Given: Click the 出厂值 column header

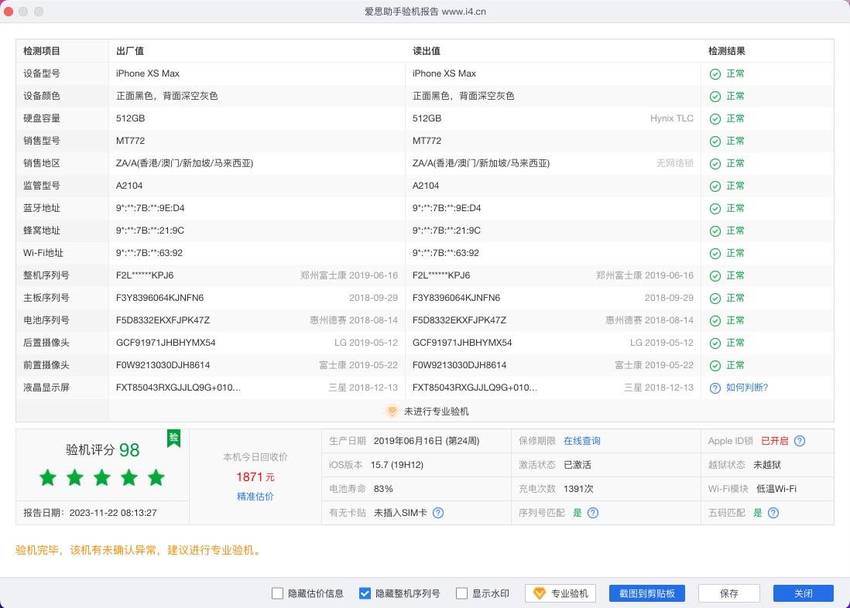Looking at the screenshot, I should [x=130, y=51].
